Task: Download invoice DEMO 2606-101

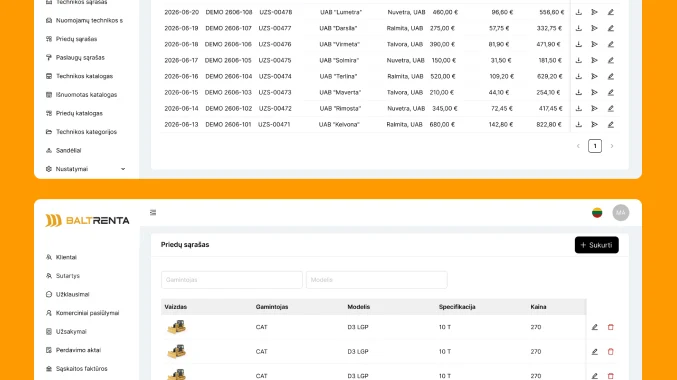Action: pyautogui.click(x=579, y=124)
